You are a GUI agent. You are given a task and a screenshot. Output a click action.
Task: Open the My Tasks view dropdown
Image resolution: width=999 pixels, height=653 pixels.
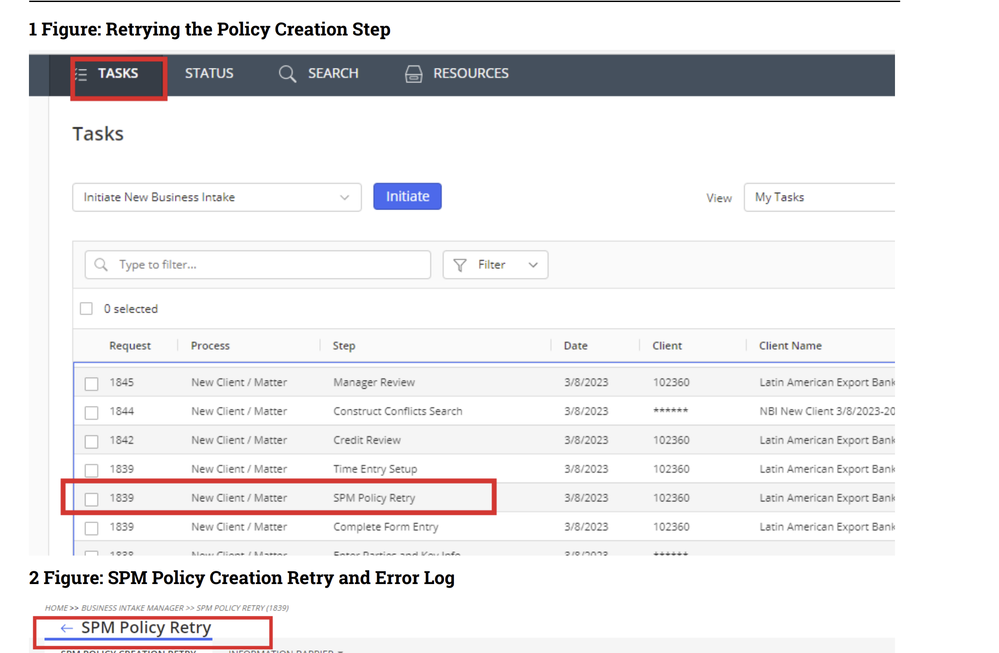pos(819,197)
